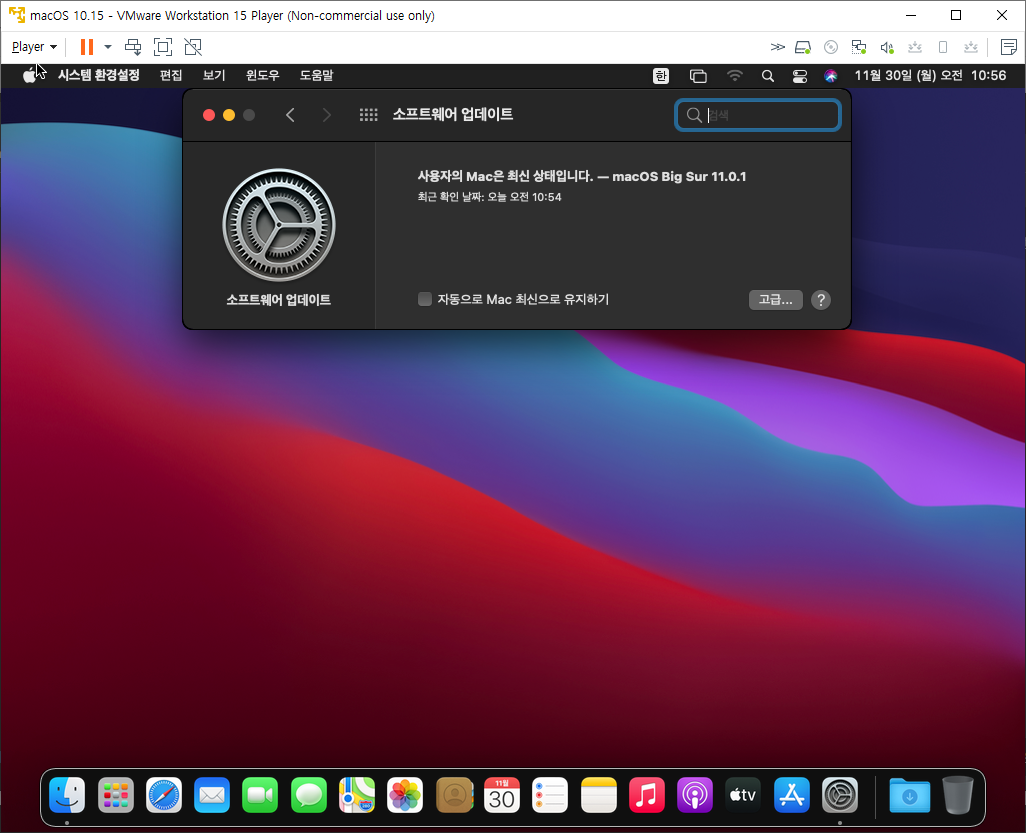This screenshot has width=1026, height=833.
Task: Open Spotlight search in menu bar
Action: click(768, 76)
